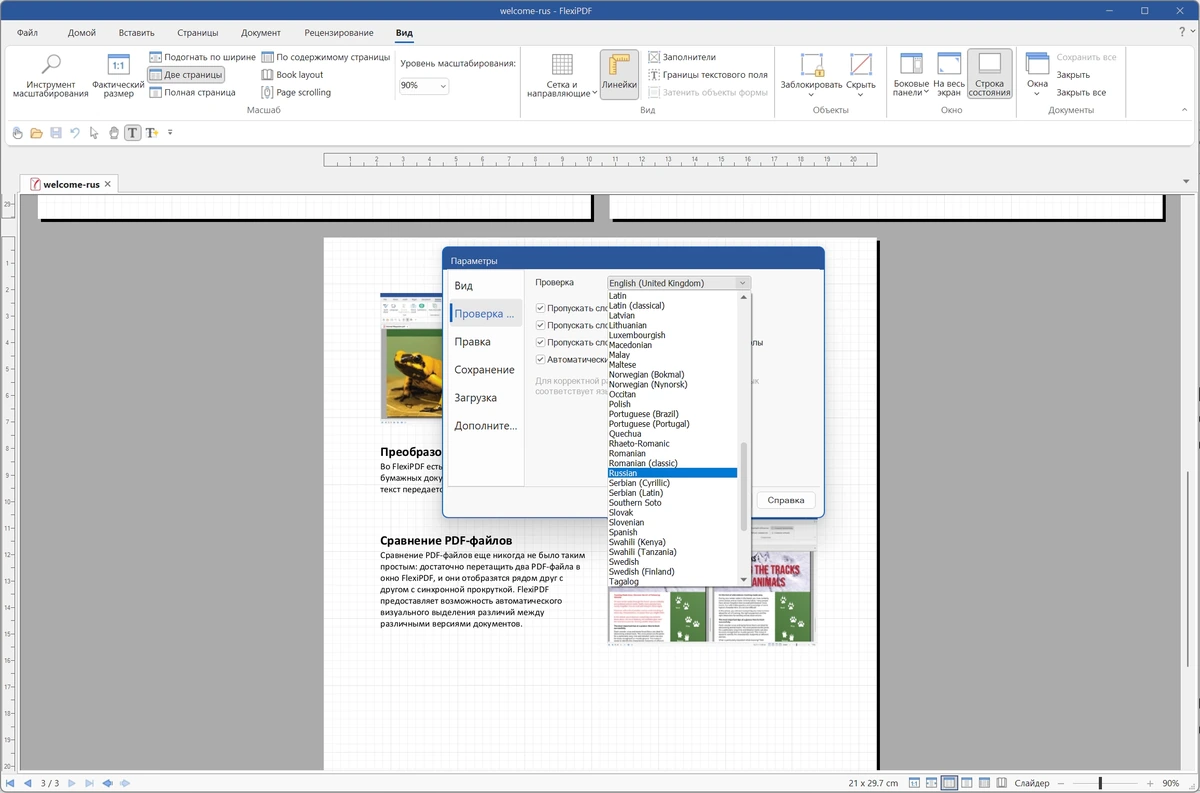Toggle Placeholders (Заполнители) display
The image size is (1200, 793).
pyautogui.click(x=682, y=57)
